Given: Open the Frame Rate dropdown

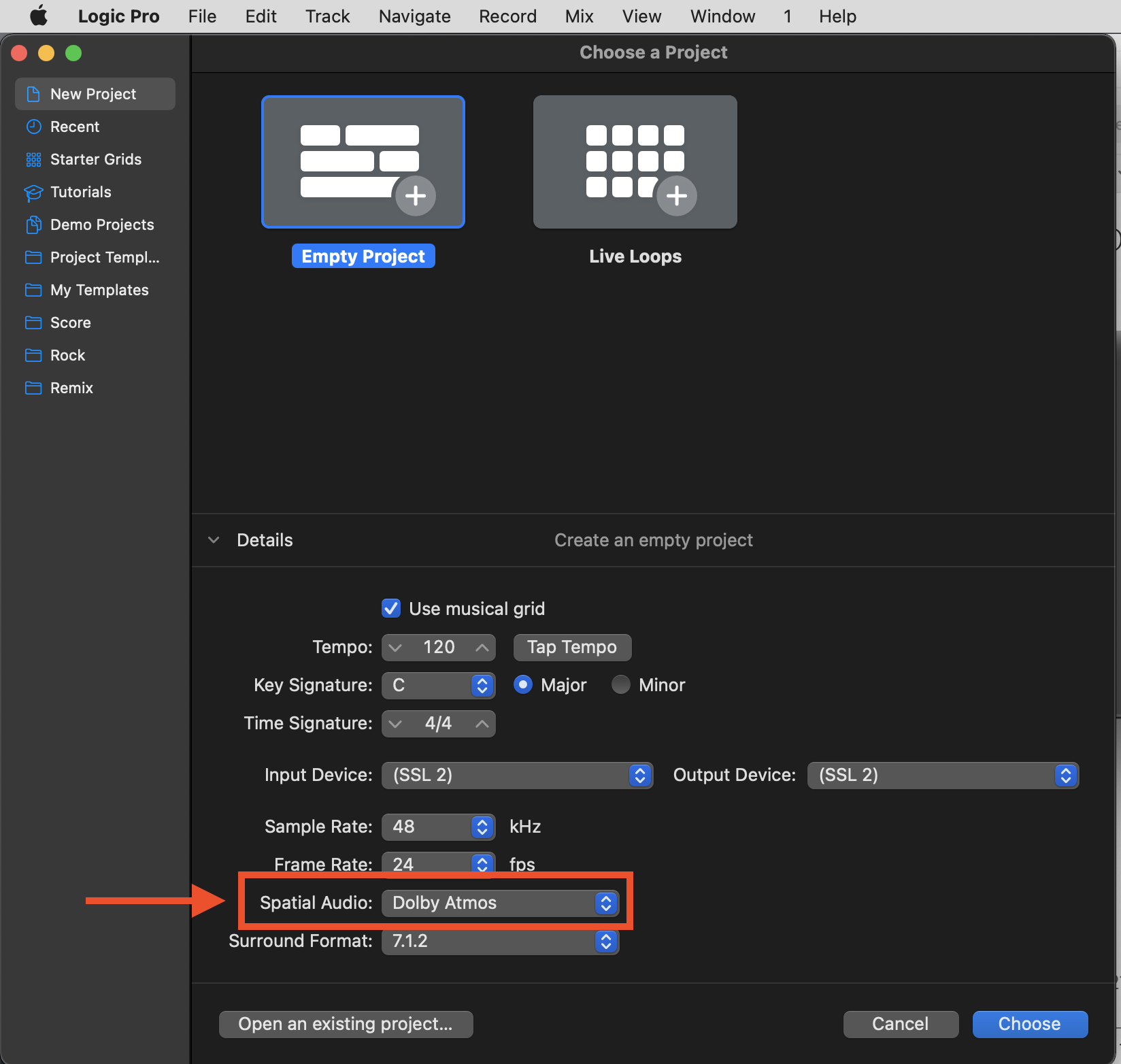Looking at the screenshot, I should (438, 864).
